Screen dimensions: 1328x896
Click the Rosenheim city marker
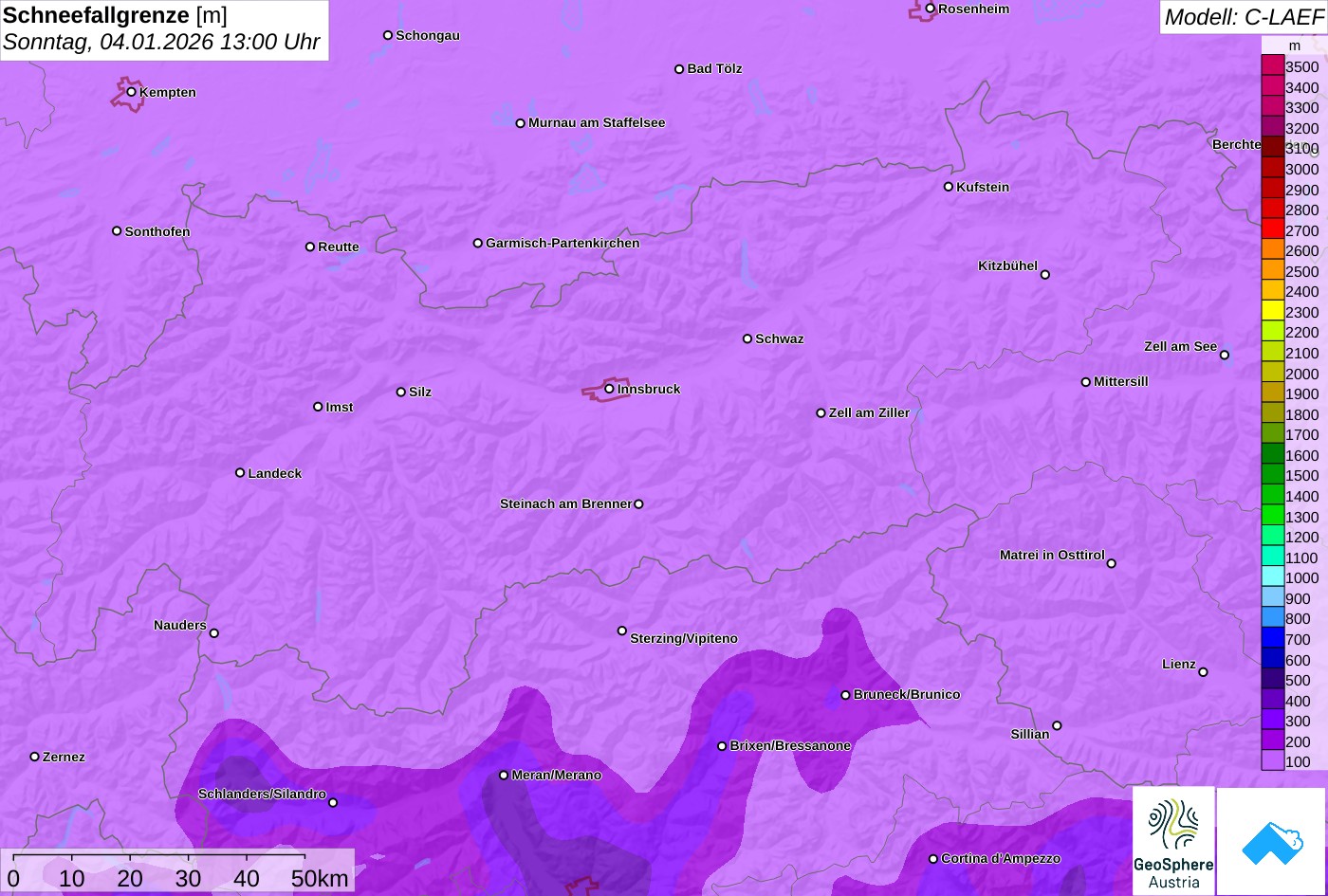(930, 9)
